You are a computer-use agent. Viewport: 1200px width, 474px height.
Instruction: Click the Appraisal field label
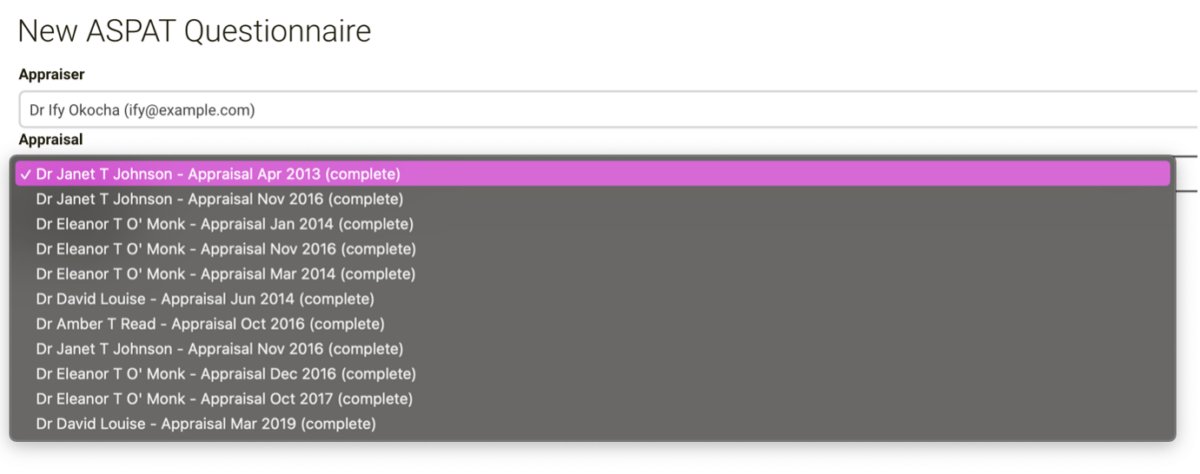(51, 140)
